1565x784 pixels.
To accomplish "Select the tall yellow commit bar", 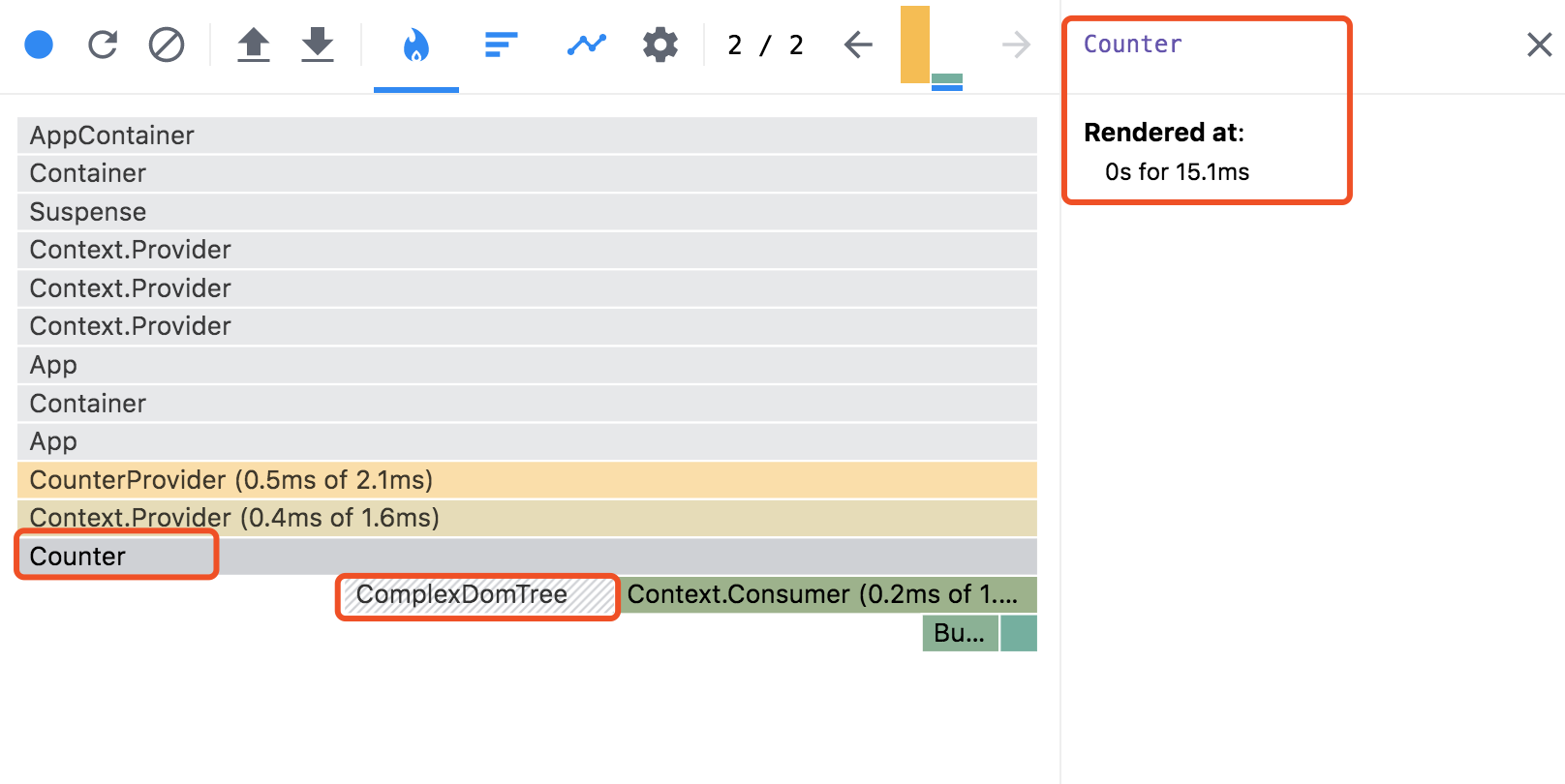I will click(915, 45).
